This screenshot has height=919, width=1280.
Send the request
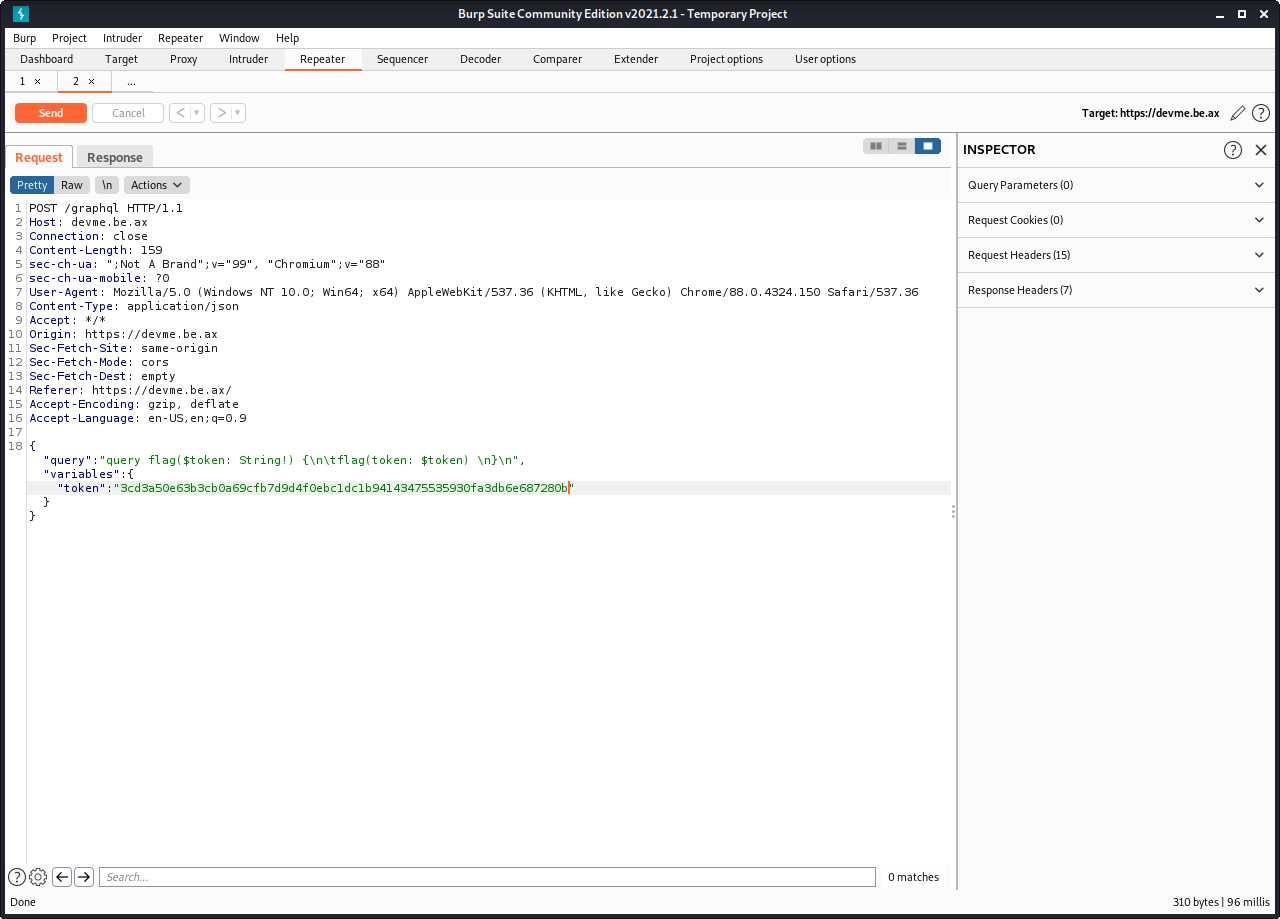[x=51, y=113]
